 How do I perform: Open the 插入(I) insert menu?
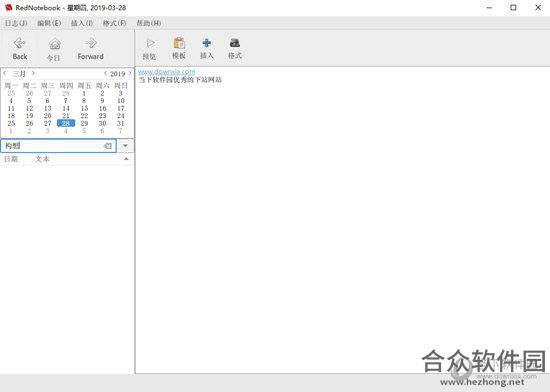(82, 23)
